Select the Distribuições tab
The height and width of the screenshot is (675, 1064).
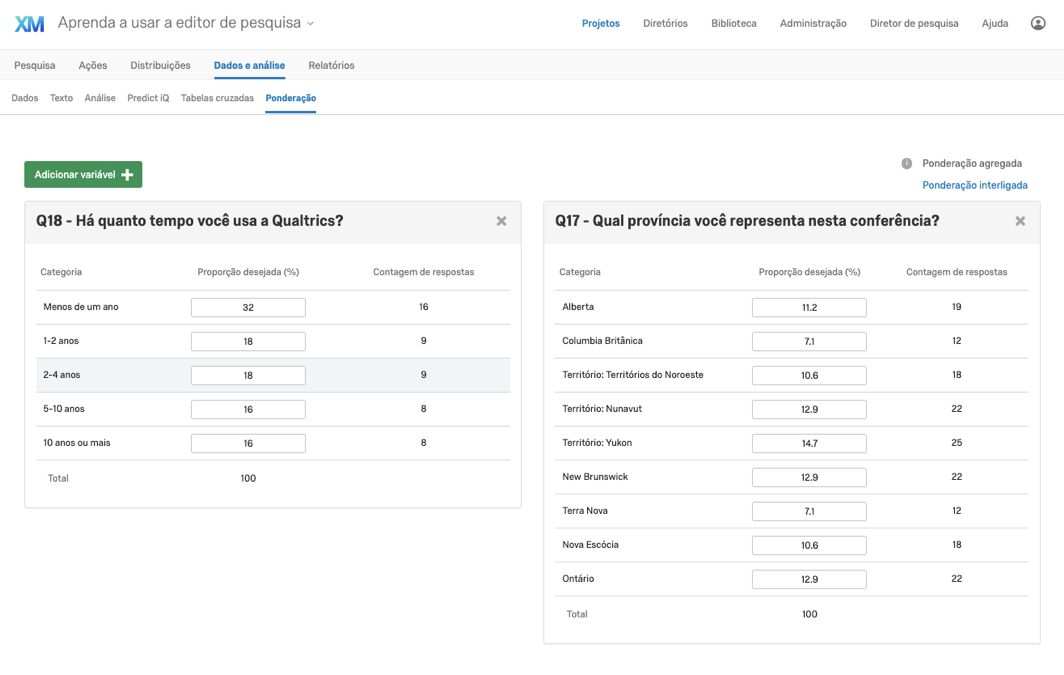(x=160, y=65)
